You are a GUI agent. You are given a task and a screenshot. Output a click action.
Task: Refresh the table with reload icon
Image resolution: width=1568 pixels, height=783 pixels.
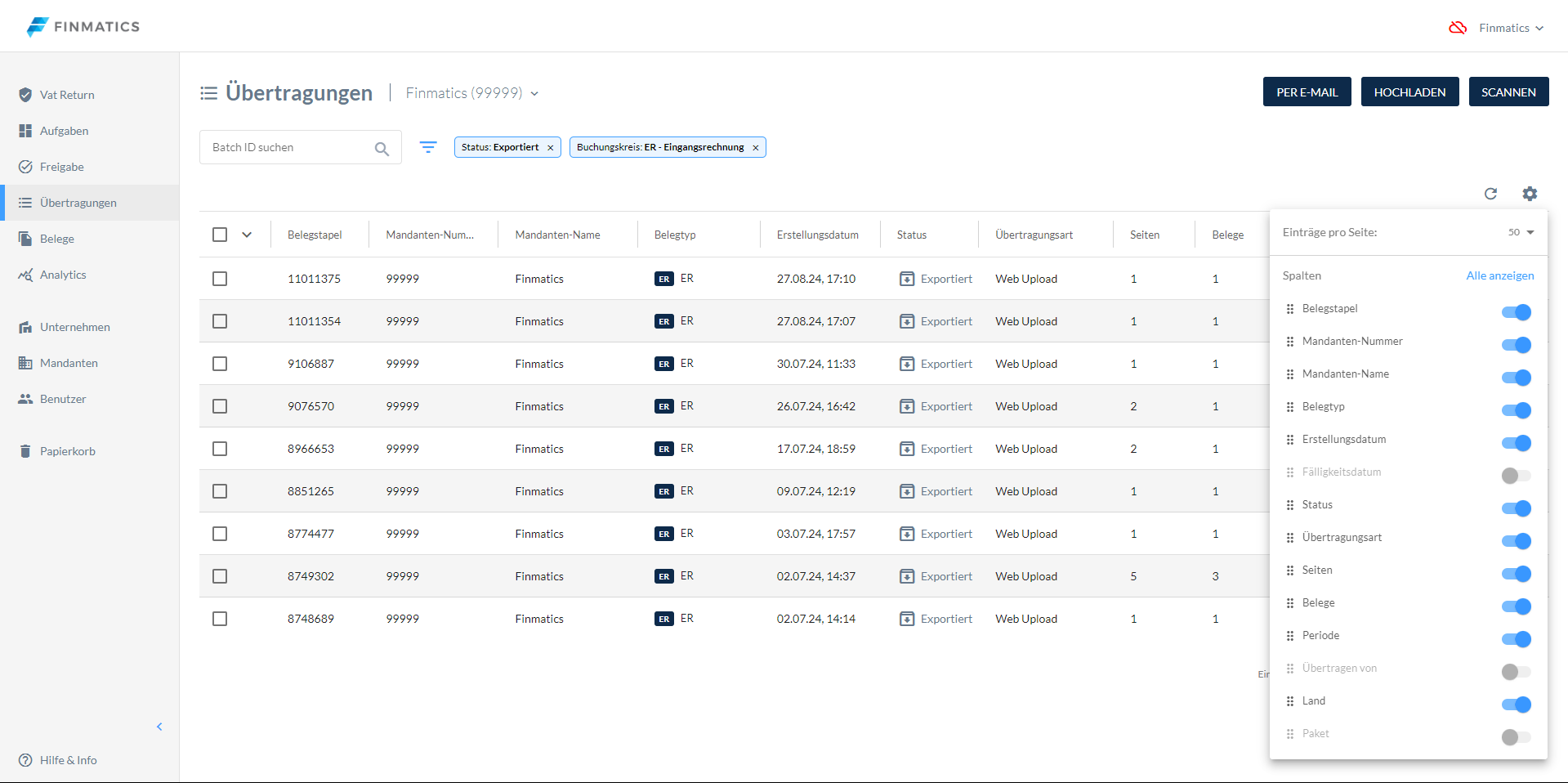(1490, 194)
